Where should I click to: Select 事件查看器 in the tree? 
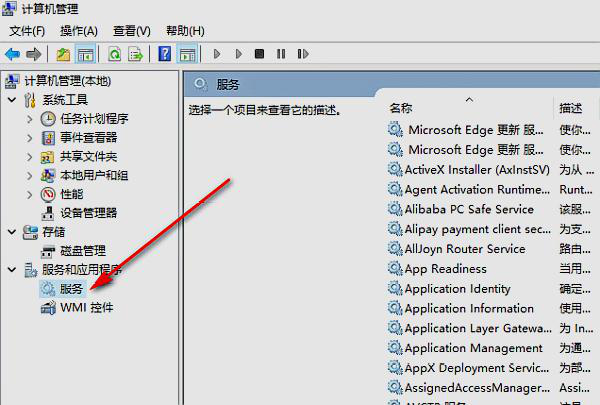coord(88,137)
